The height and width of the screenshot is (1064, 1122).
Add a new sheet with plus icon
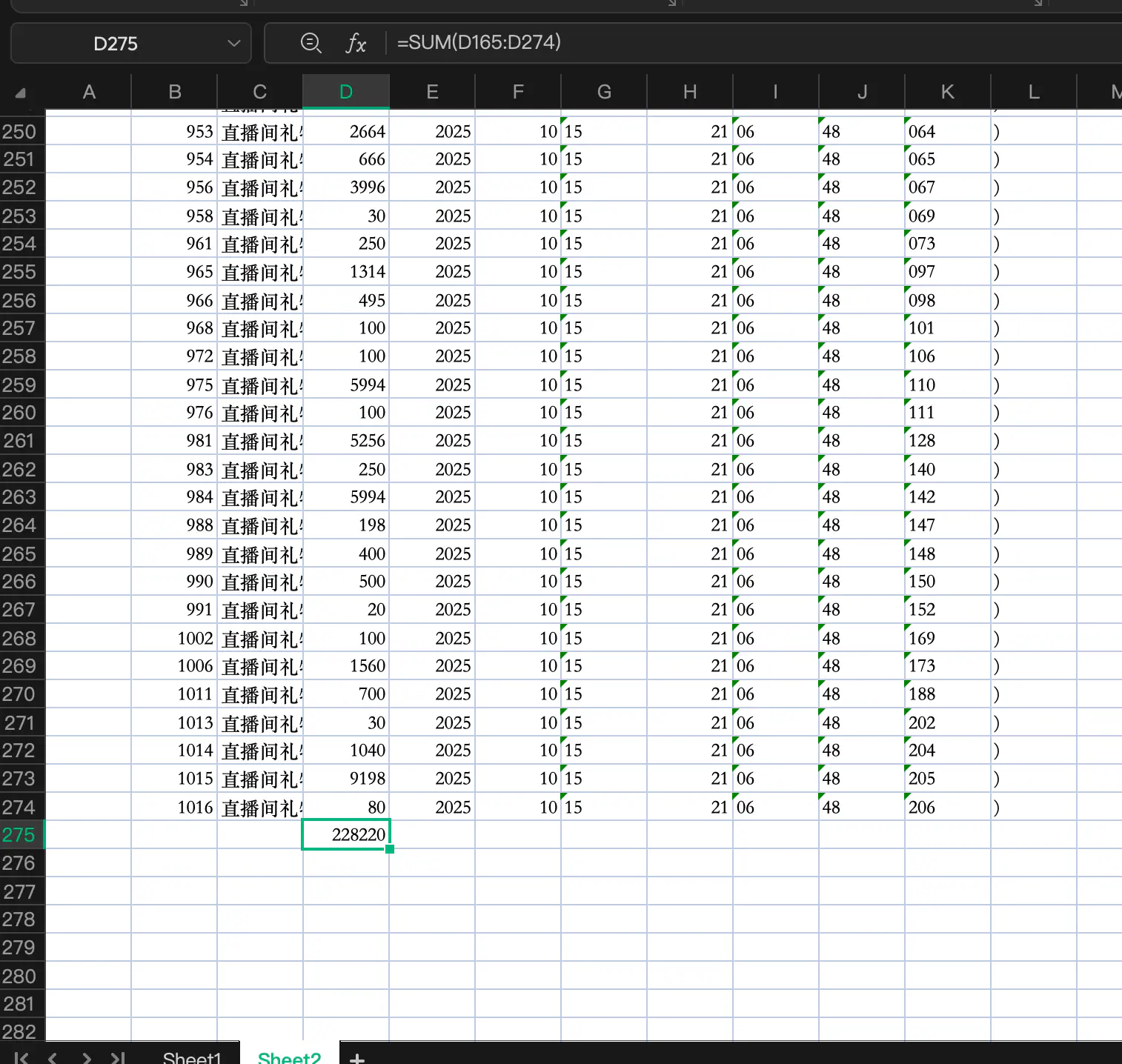(357, 1058)
